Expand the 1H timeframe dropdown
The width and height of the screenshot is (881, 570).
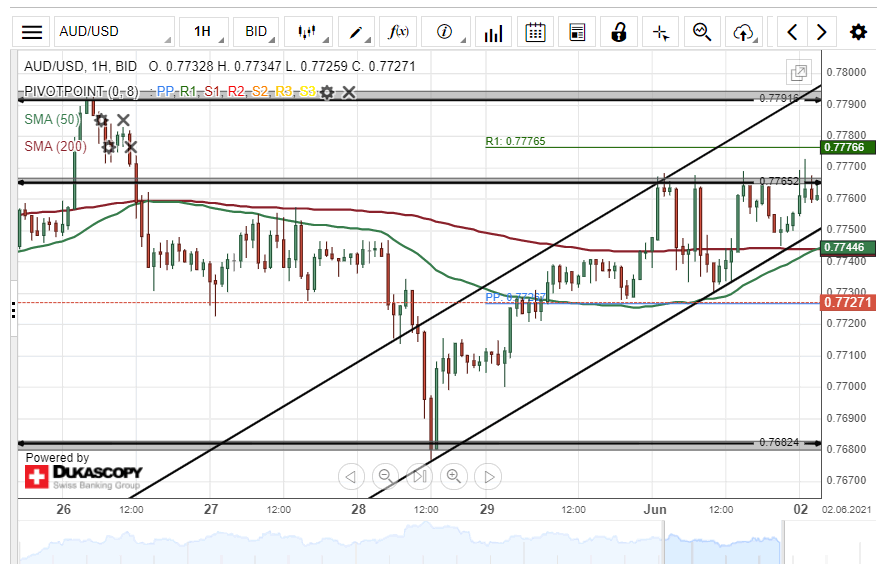pos(204,32)
